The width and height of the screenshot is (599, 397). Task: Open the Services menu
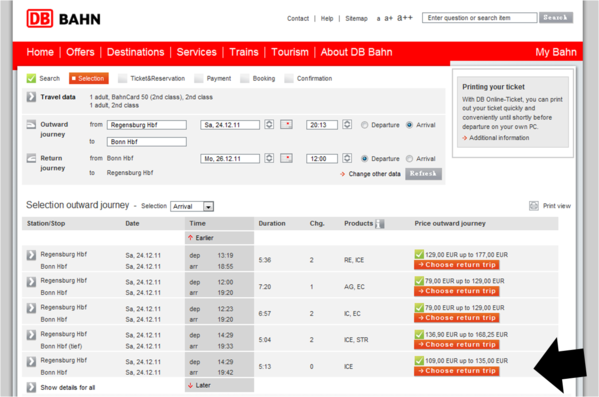196,52
